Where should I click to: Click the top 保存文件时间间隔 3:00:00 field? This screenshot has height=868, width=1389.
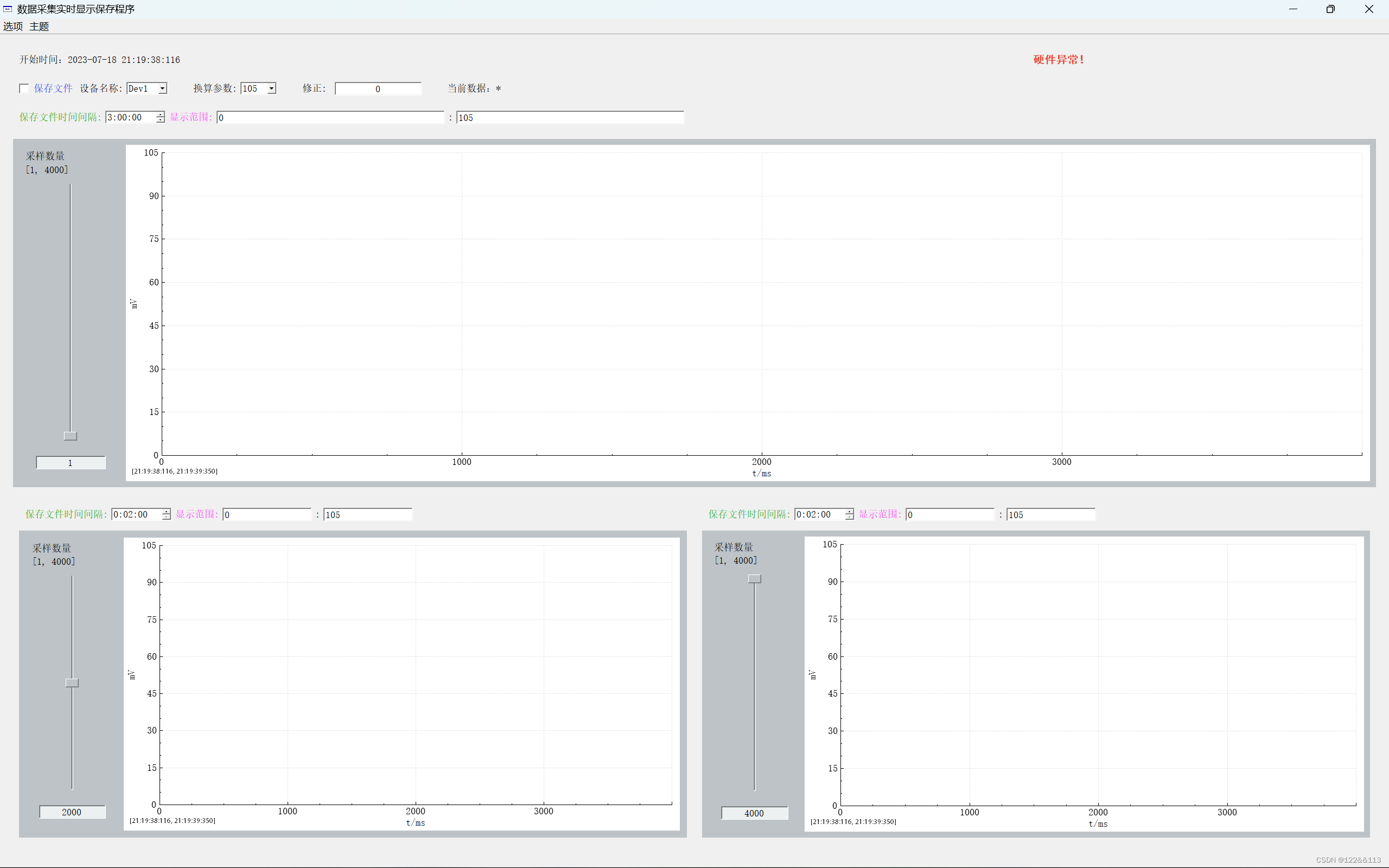tap(131, 117)
